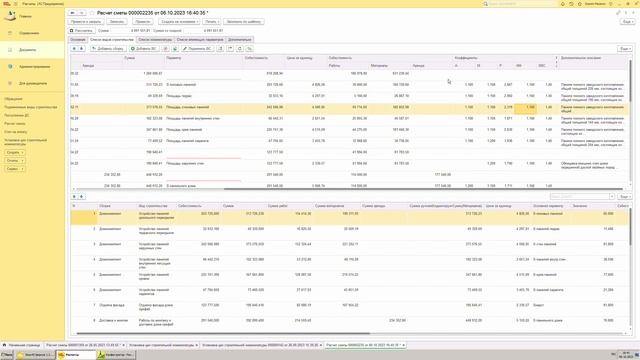Add document to favorites with star icon
The image size is (640, 360).
(92, 13)
